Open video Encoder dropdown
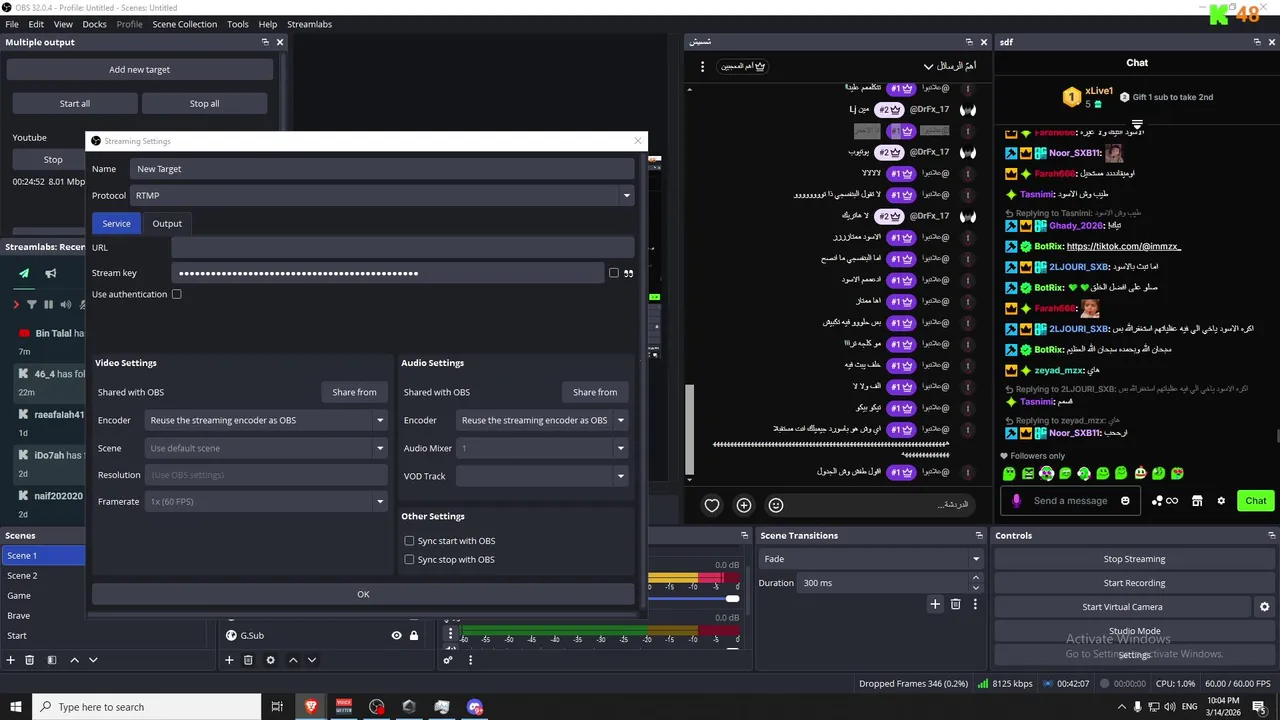Viewport: 1280px width, 720px height. 266,421
